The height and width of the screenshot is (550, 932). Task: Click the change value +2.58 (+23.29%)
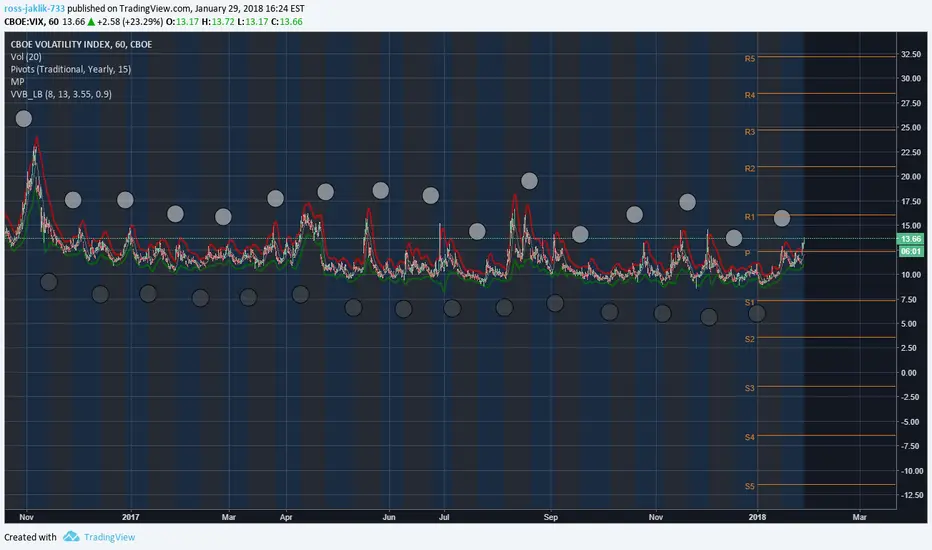pyautogui.click(x=130, y=22)
